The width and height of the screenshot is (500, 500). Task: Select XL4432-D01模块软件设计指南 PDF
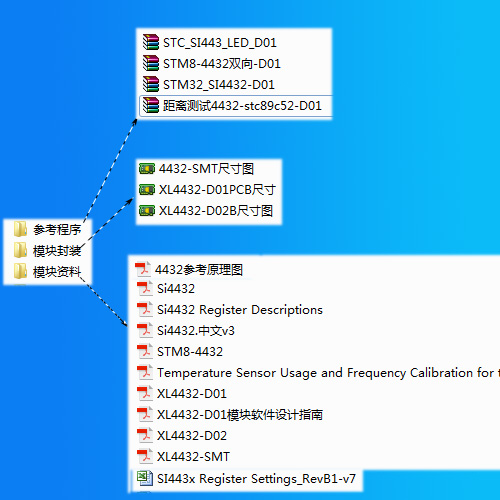point(230,415)
